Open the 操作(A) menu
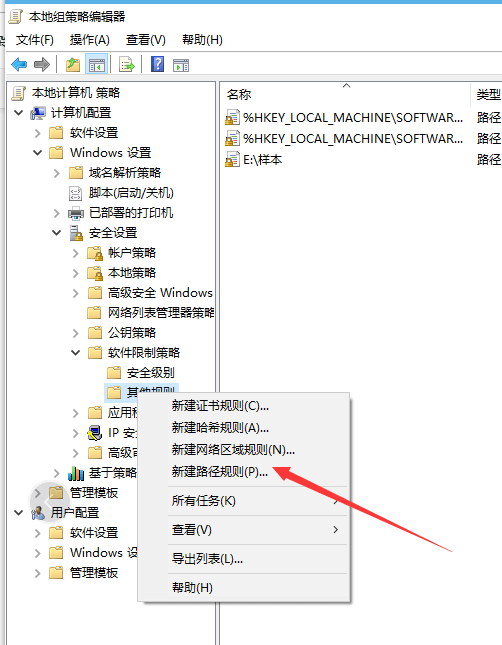 point(90,40)
